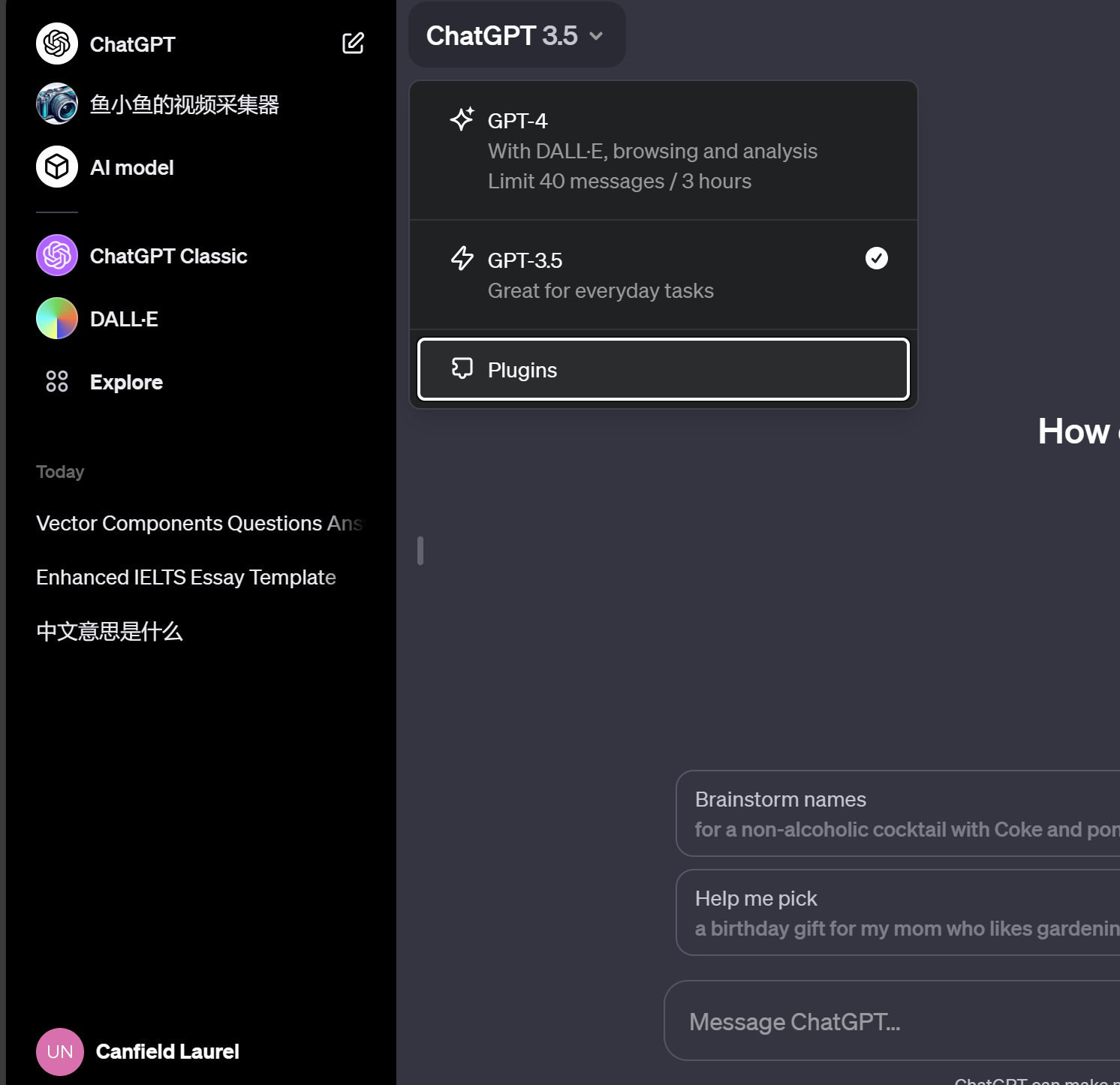Viewport: 1120px width, 1085px height.
Task: Click the GPT-4 sparkle icon
Action: (x=462, y=119)
